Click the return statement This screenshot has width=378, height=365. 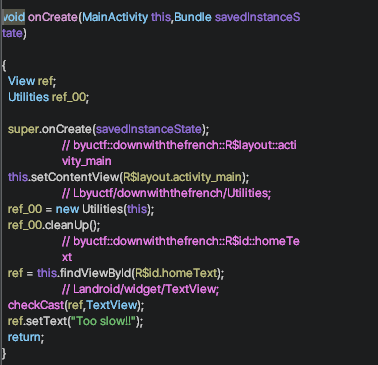point(24,337)
